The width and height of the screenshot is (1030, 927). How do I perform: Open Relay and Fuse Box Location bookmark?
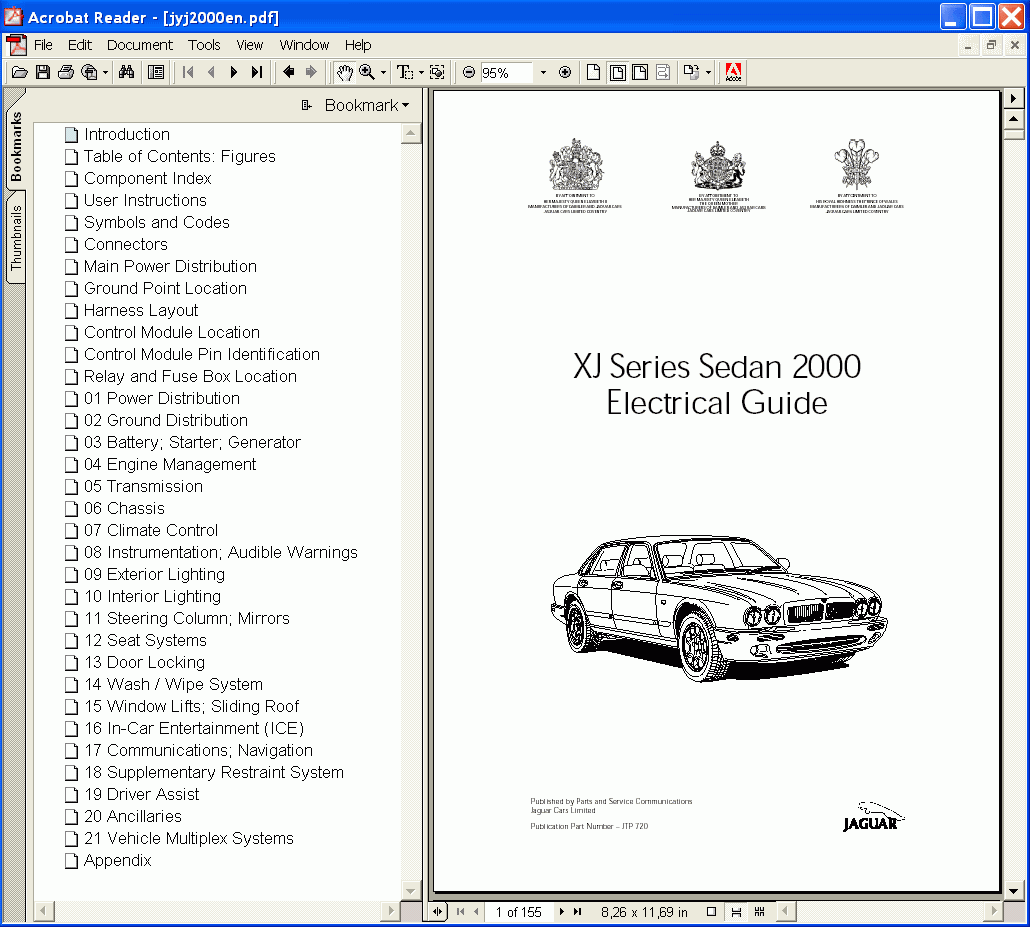click(x=190, y=376)
